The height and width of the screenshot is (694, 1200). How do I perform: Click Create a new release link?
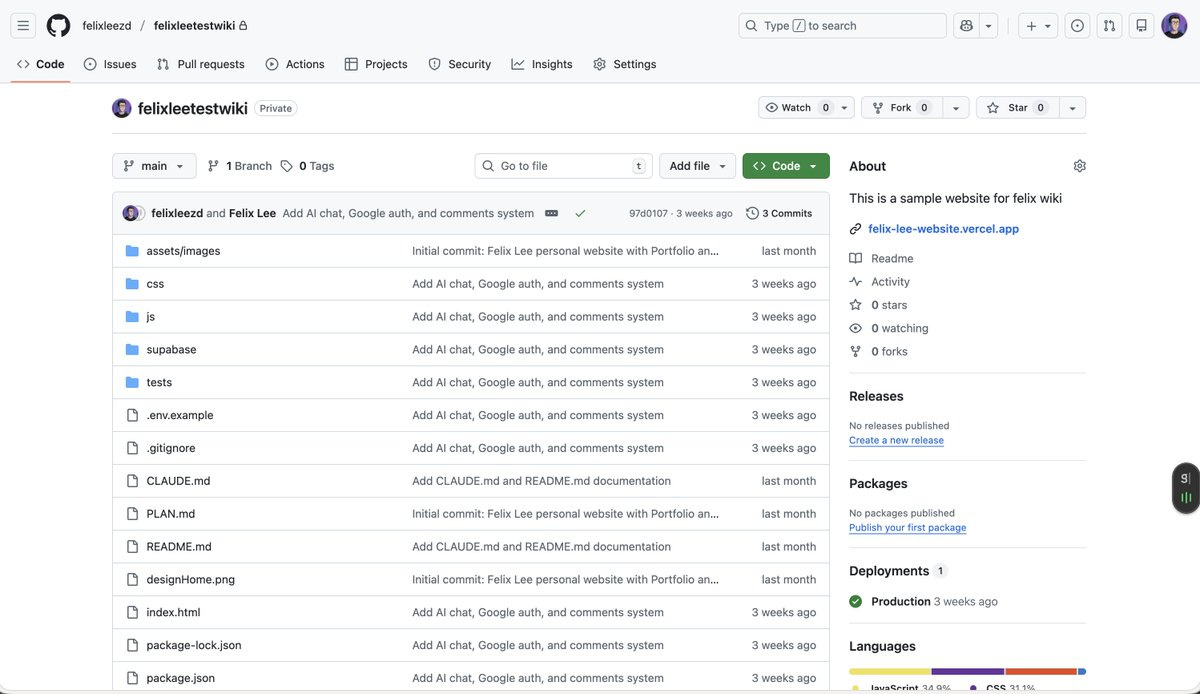pyautogui.click(x=896, y=440)
